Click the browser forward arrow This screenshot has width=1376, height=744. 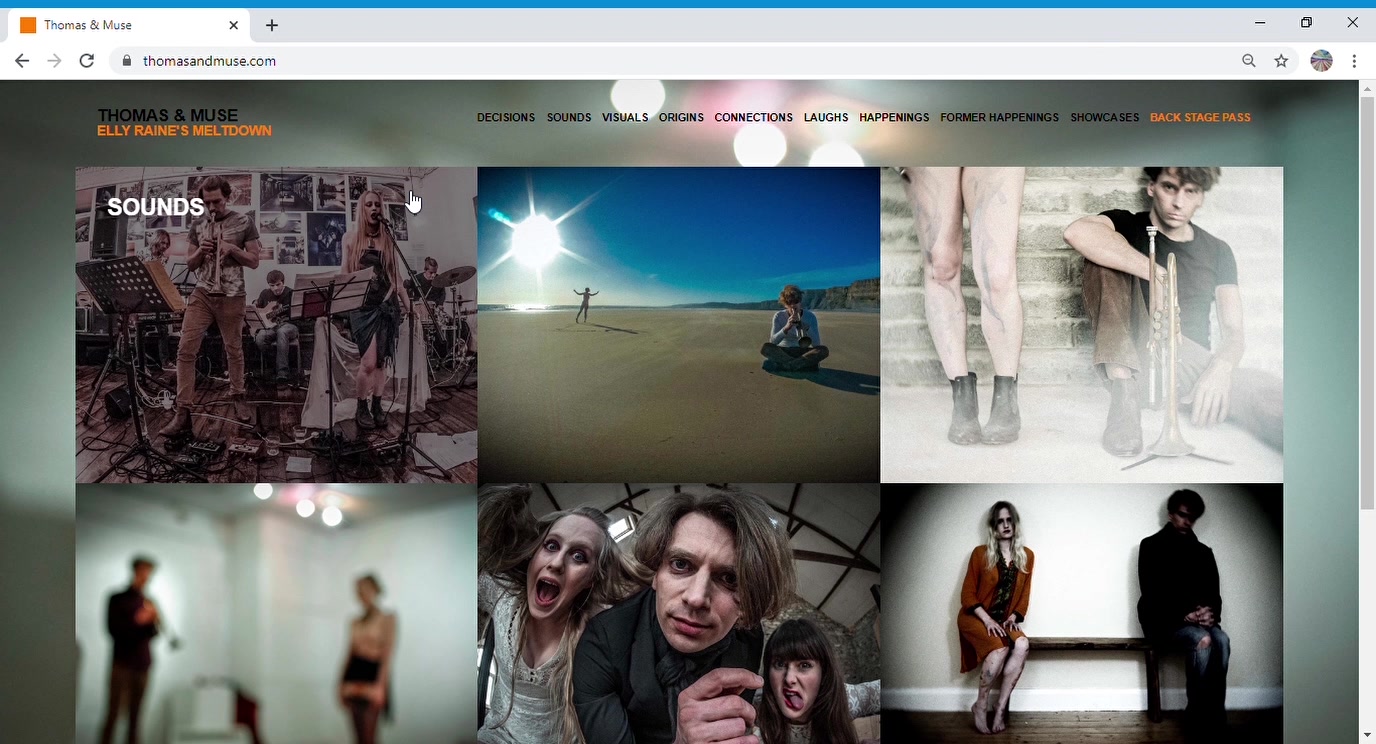coord(54,61)
